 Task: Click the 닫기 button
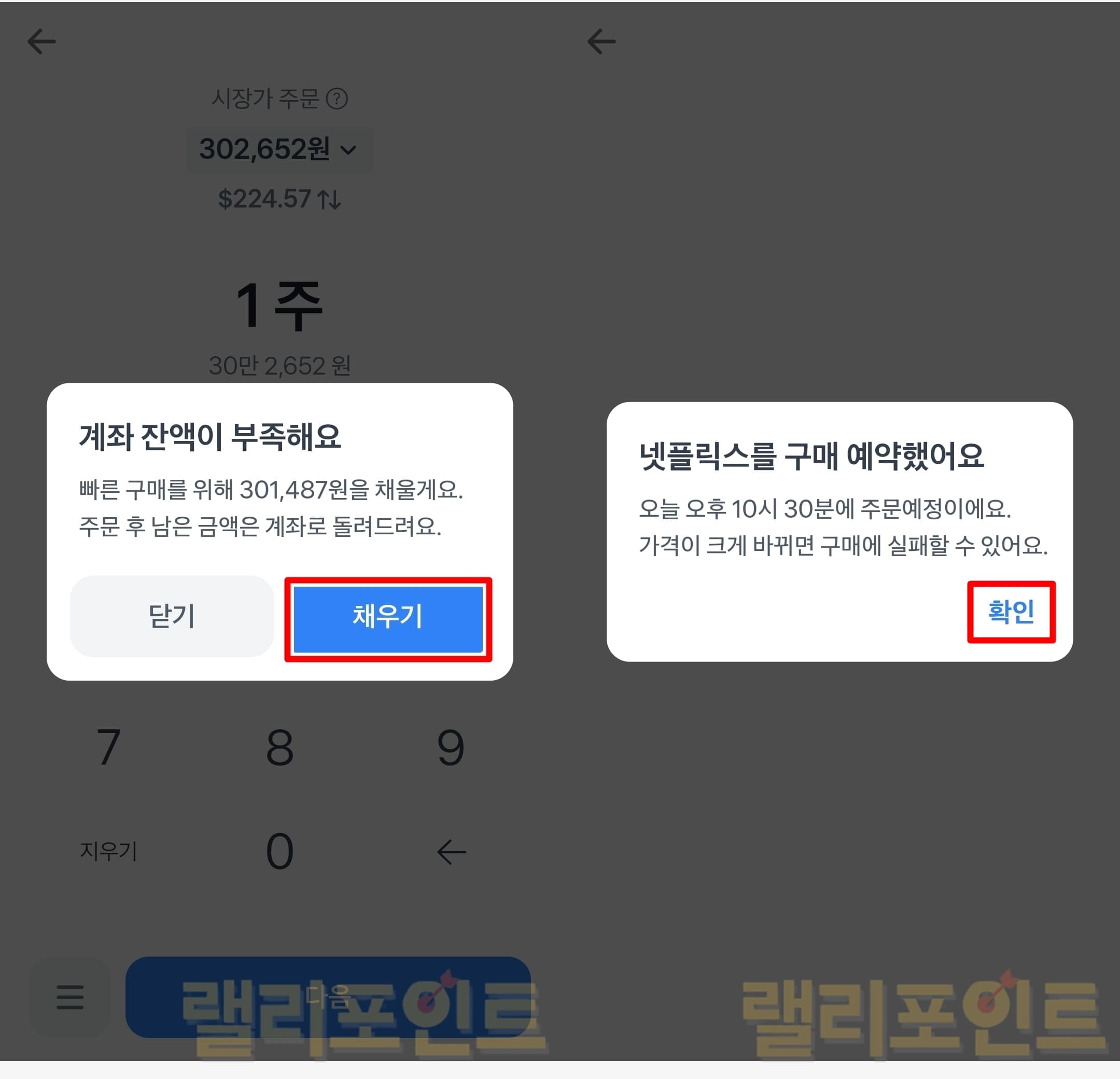coord(172,616)
